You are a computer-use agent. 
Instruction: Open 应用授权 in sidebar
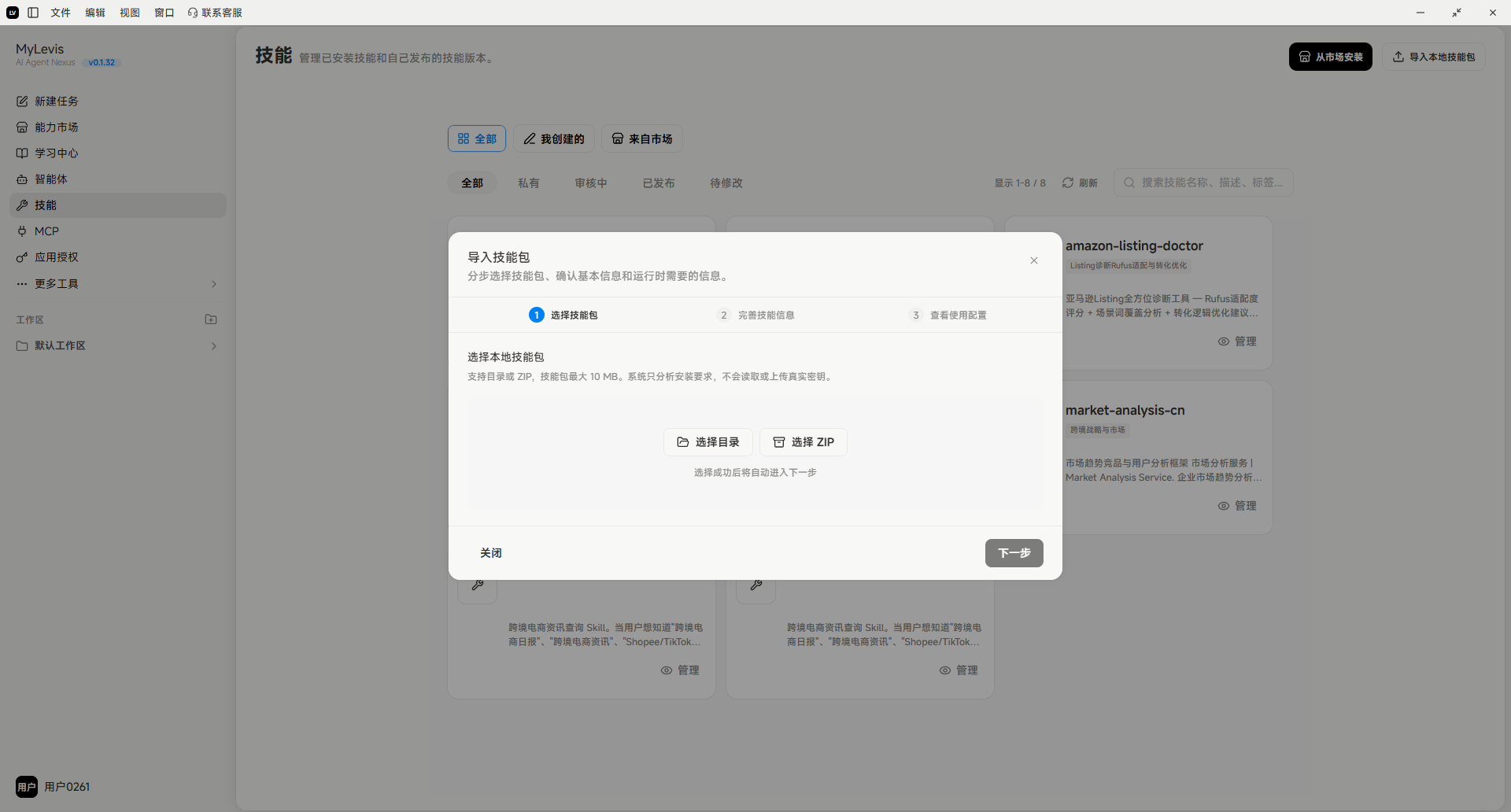118,257
